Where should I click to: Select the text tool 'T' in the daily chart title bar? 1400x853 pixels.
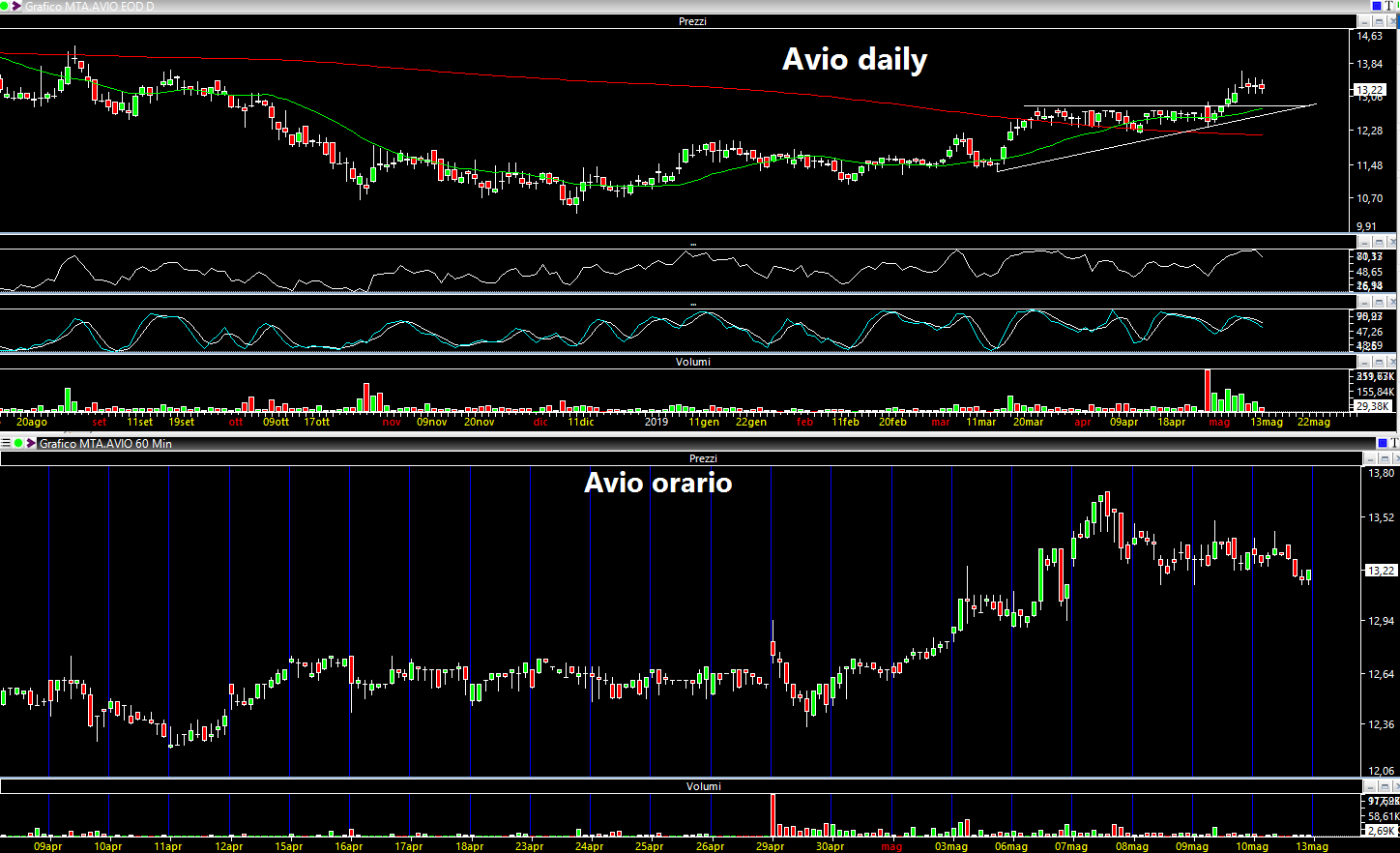coord(1389,6)
